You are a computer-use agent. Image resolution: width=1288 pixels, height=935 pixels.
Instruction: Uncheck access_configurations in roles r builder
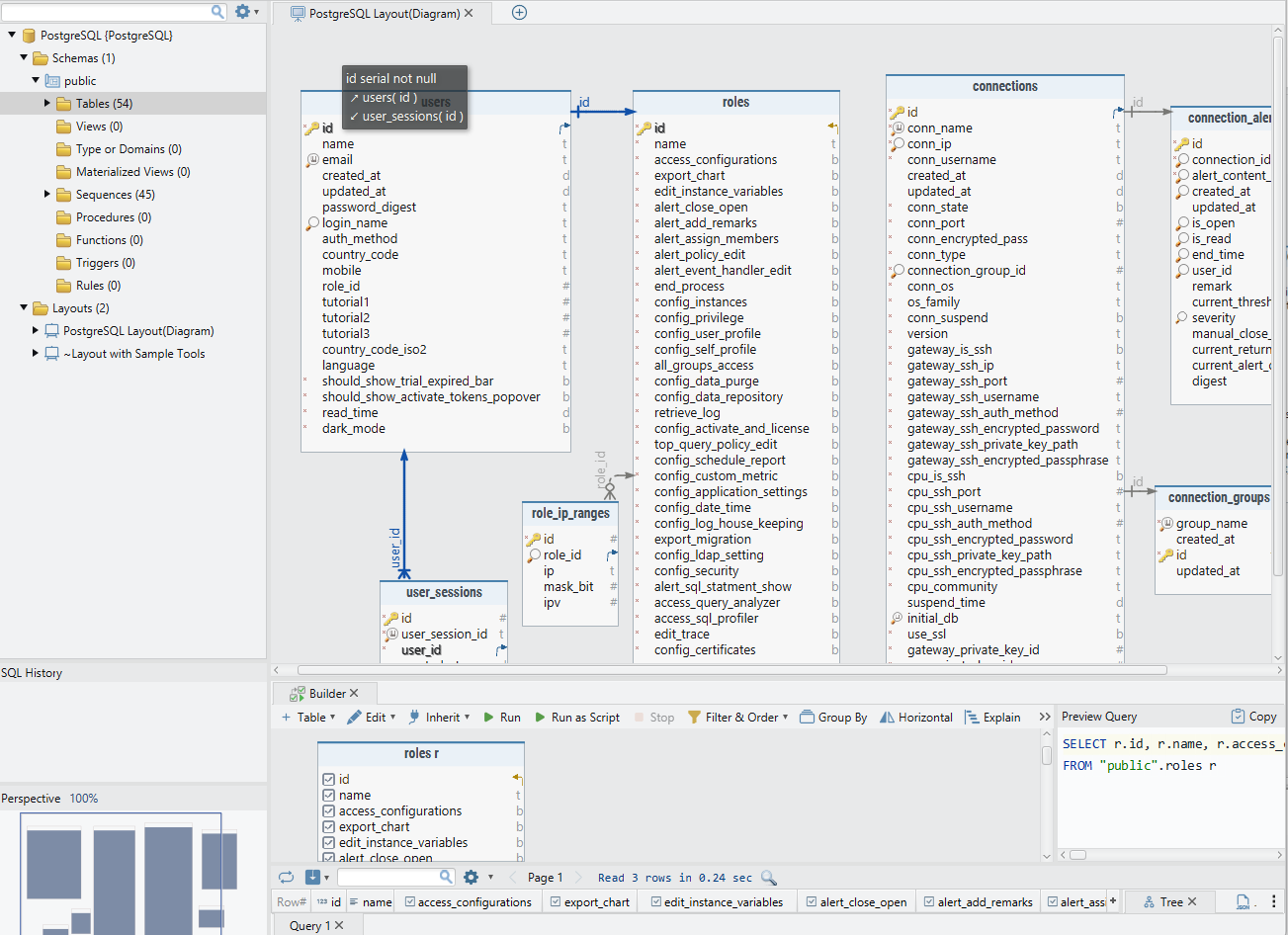[329, 811]
